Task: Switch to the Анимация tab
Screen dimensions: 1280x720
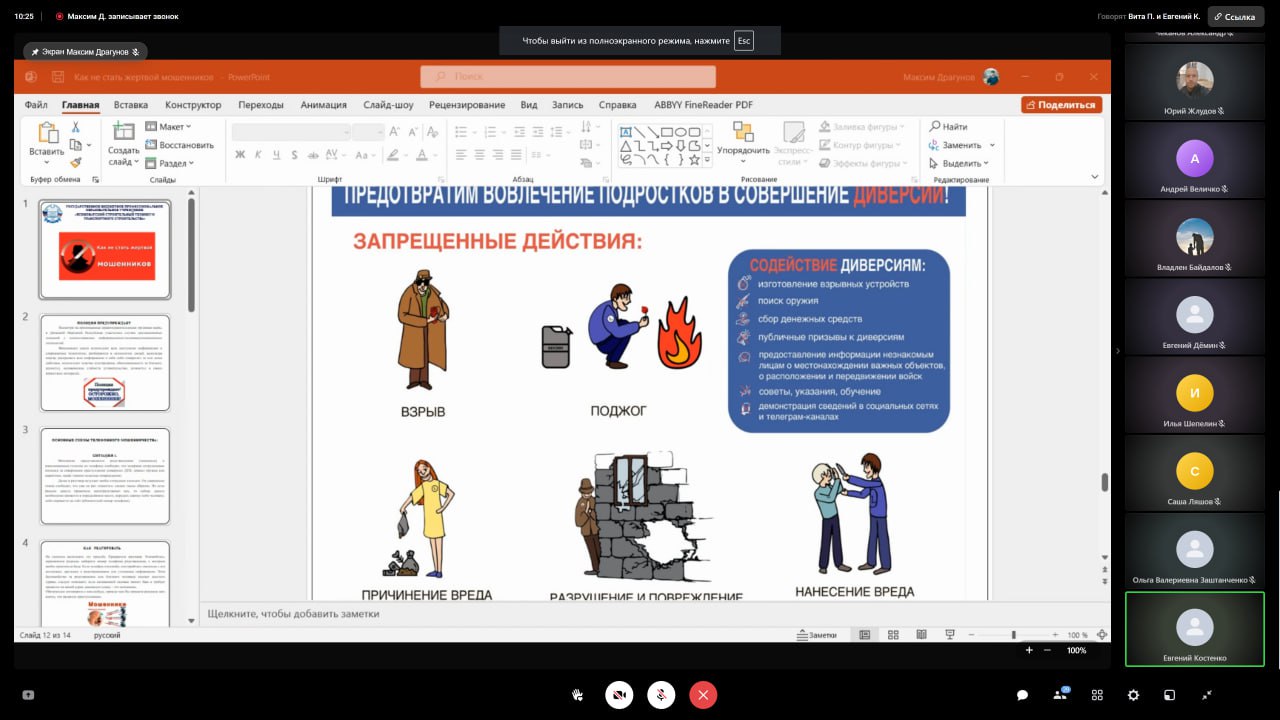Action: pyautogui.click(x=323, y=105)
